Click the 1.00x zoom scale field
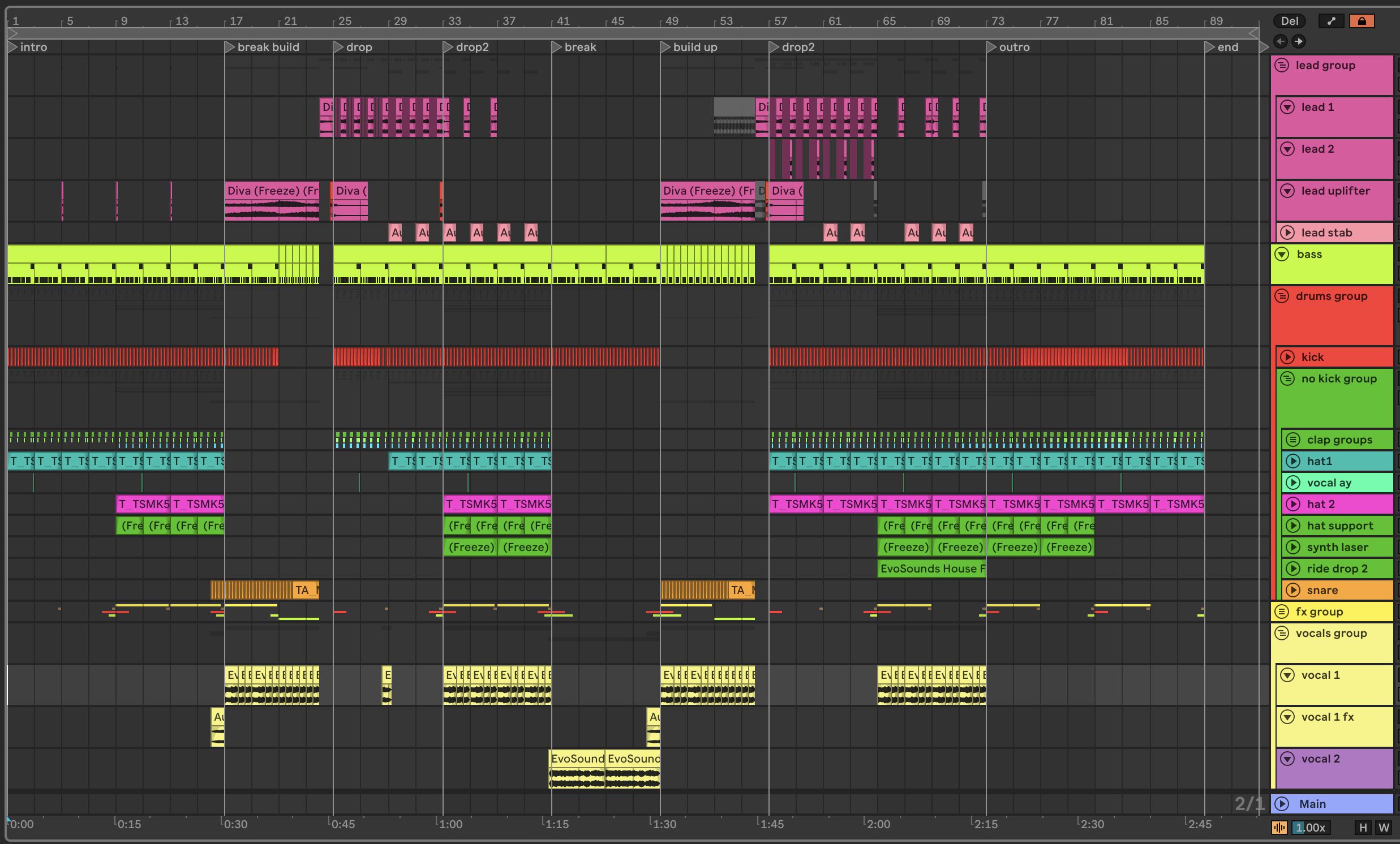 1310,827
